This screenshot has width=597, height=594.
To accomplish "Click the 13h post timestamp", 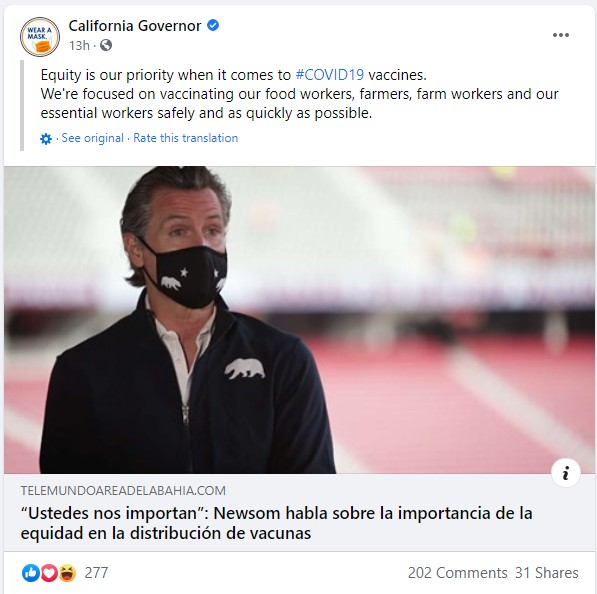I will click(79, 45).
